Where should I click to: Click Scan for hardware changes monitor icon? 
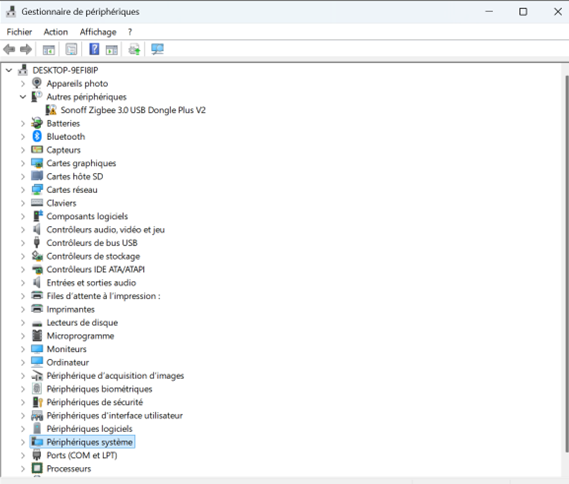pos(157,49)
